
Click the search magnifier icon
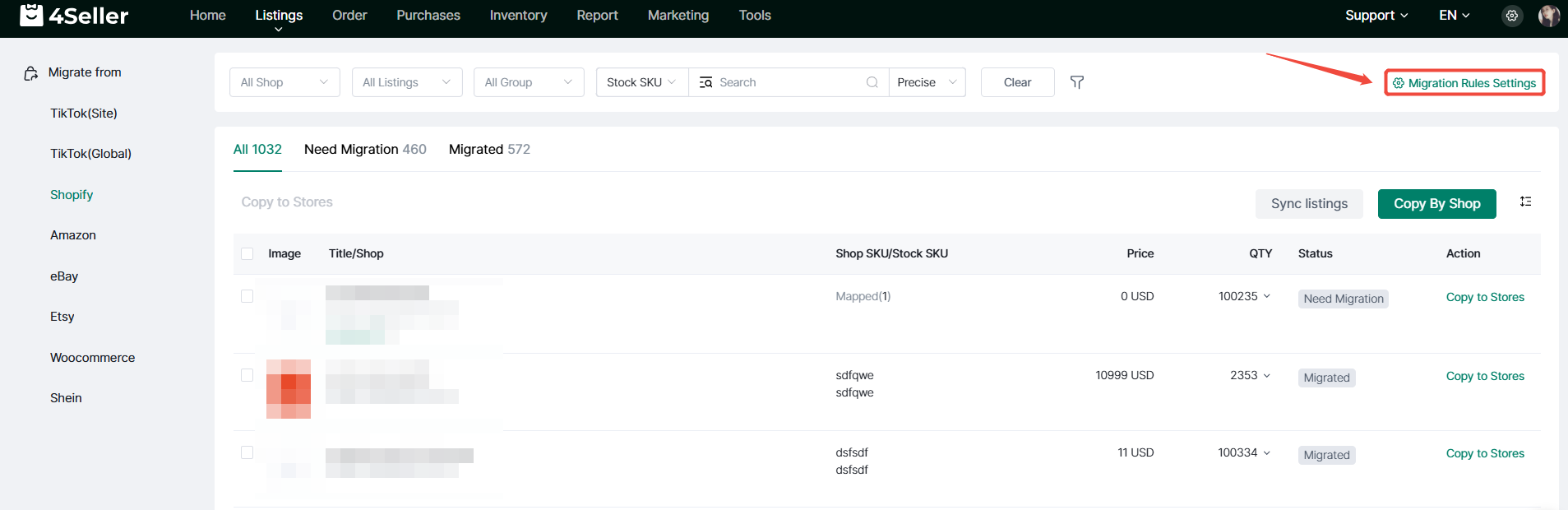pyautogui.click(x=872, y=82)
